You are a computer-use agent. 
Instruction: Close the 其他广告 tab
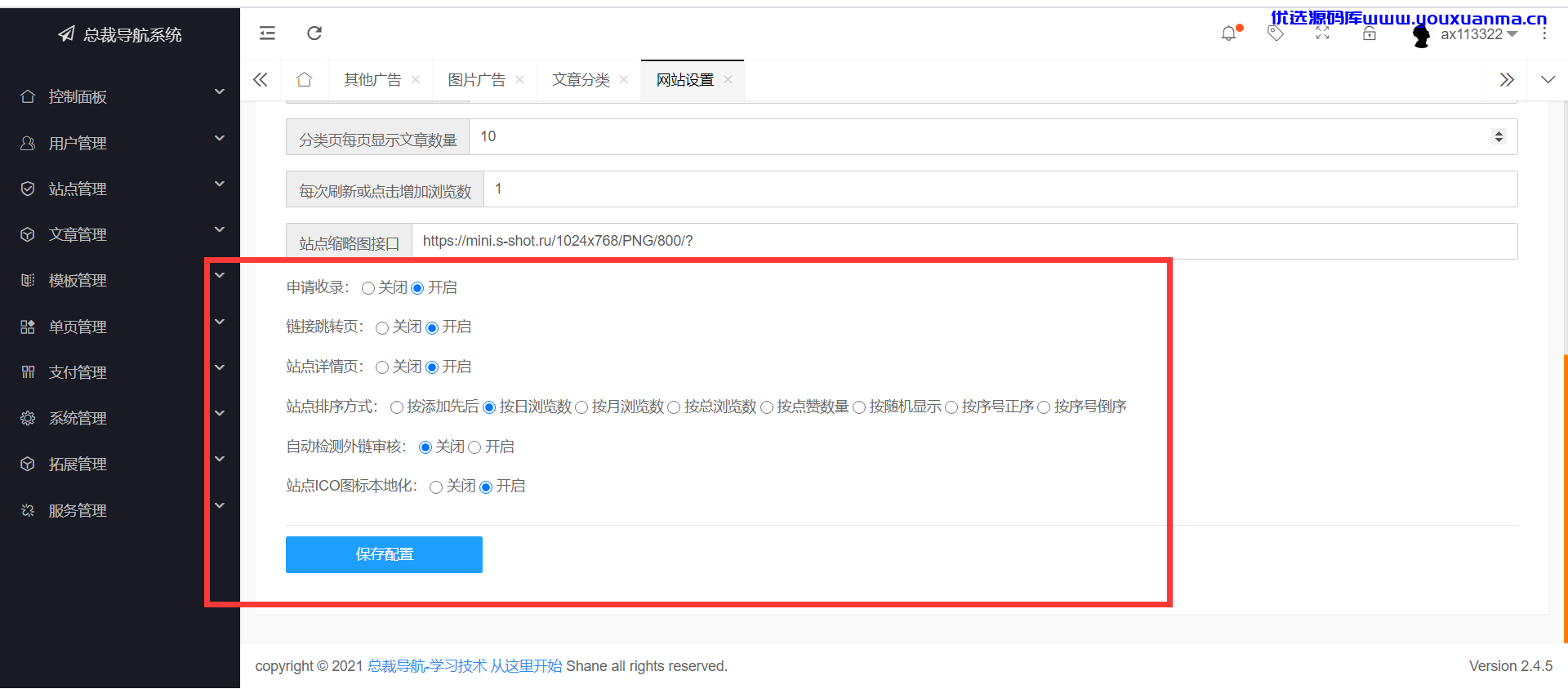coord(416,79)
